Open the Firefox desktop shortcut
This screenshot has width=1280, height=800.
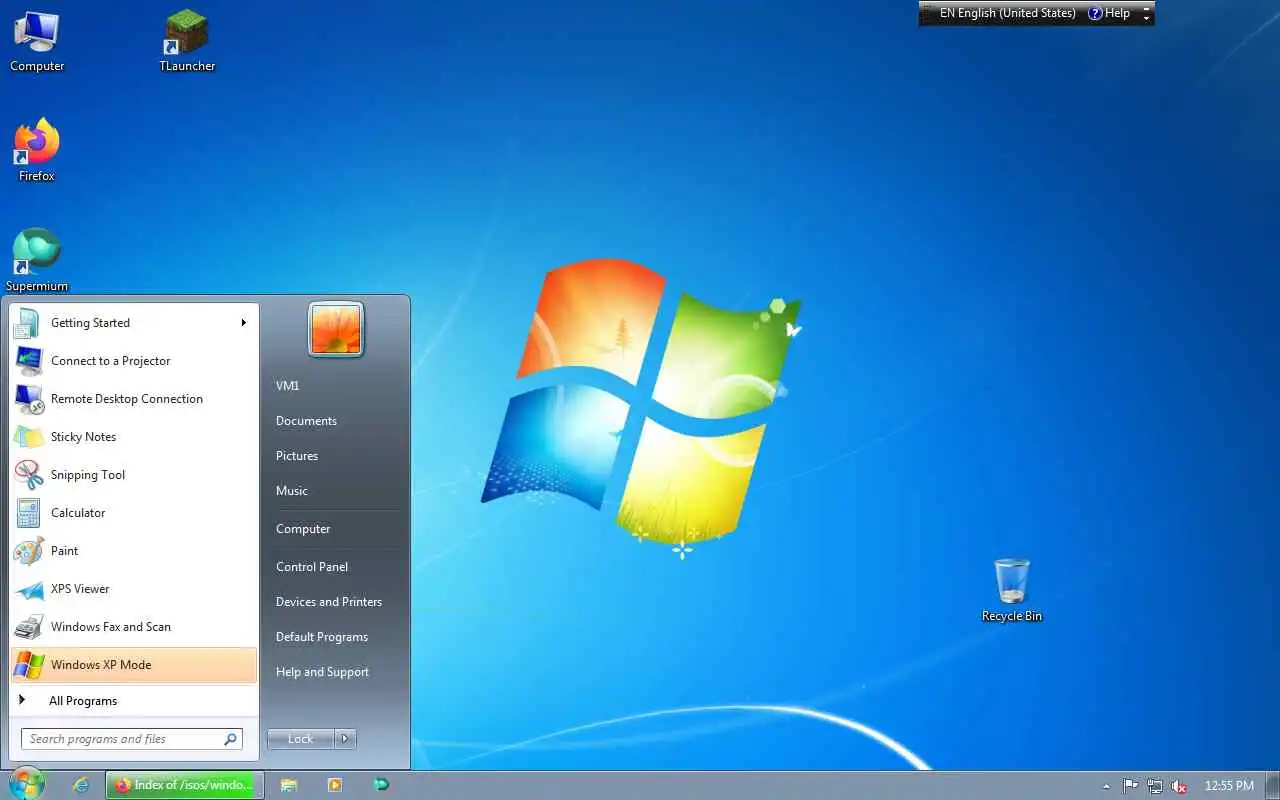pos(37,151)
